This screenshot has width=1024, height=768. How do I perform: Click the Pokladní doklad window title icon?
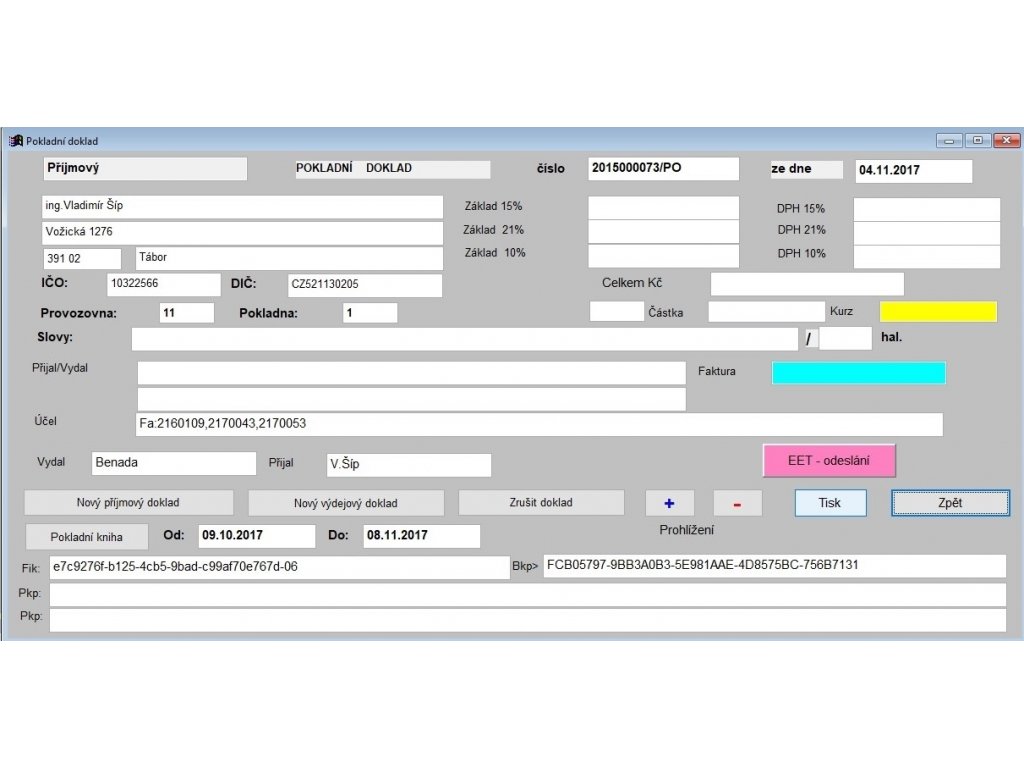click(16, 141)
